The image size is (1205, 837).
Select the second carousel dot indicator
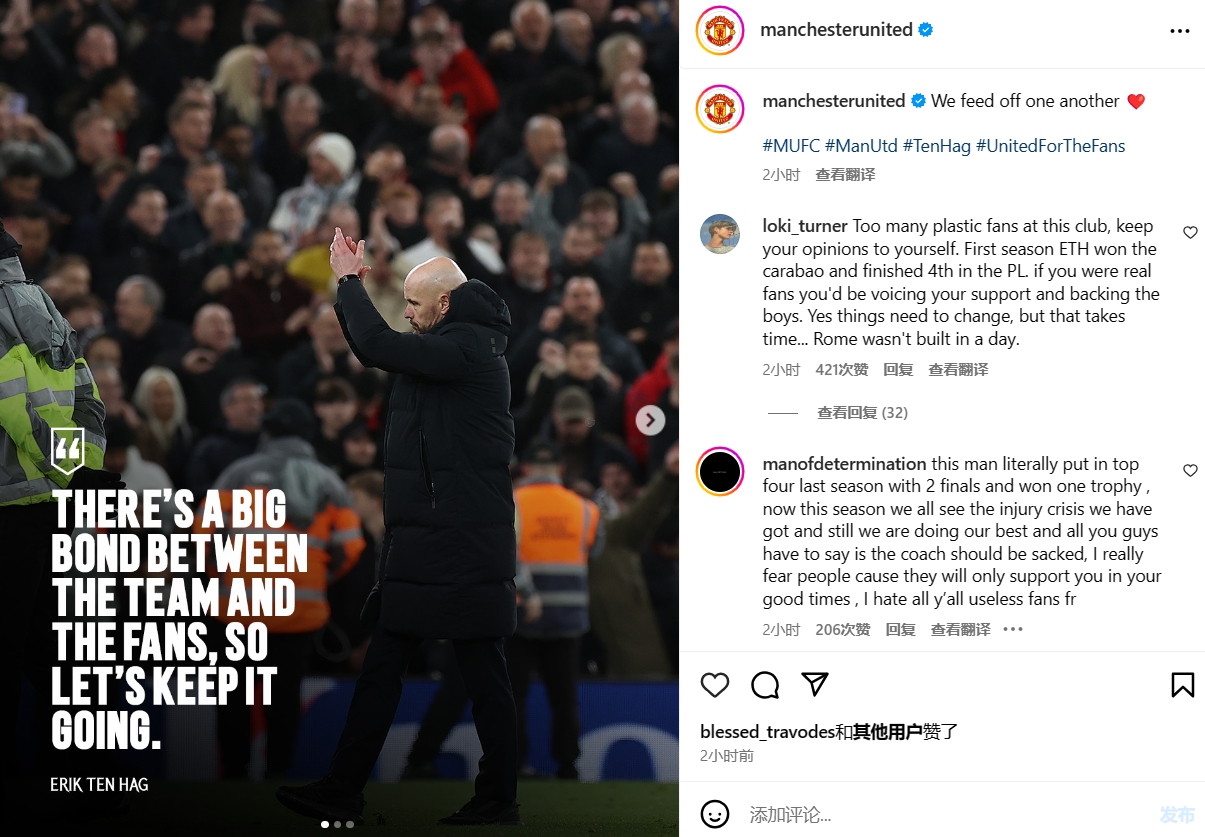click(337, 825)
